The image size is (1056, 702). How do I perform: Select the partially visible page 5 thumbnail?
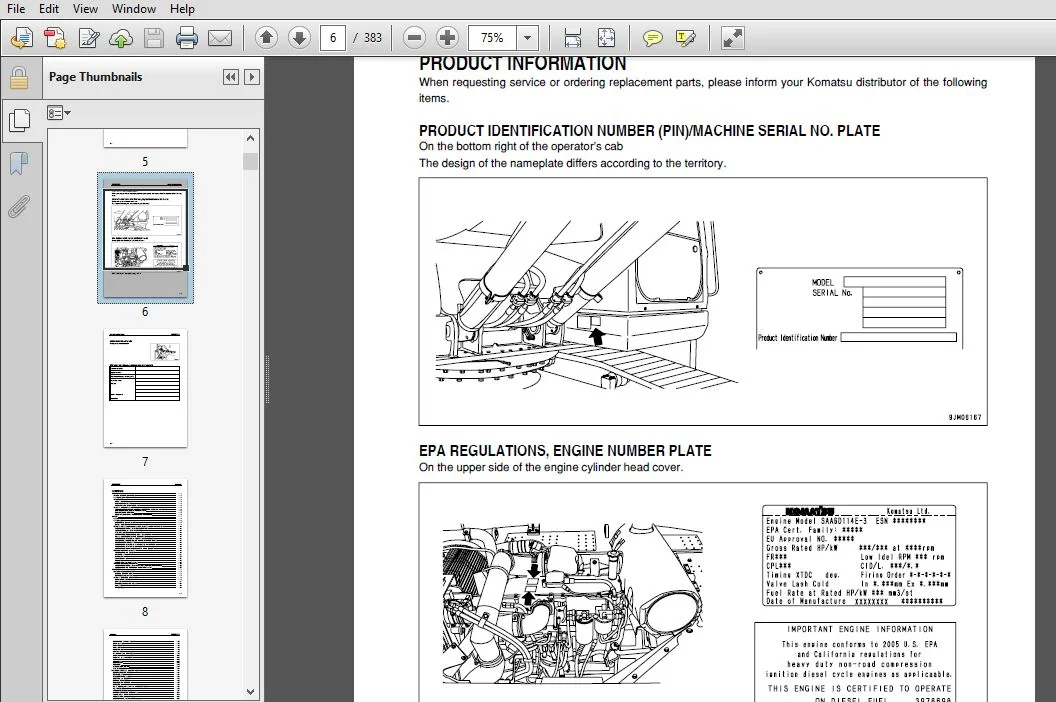coord(145,139)
